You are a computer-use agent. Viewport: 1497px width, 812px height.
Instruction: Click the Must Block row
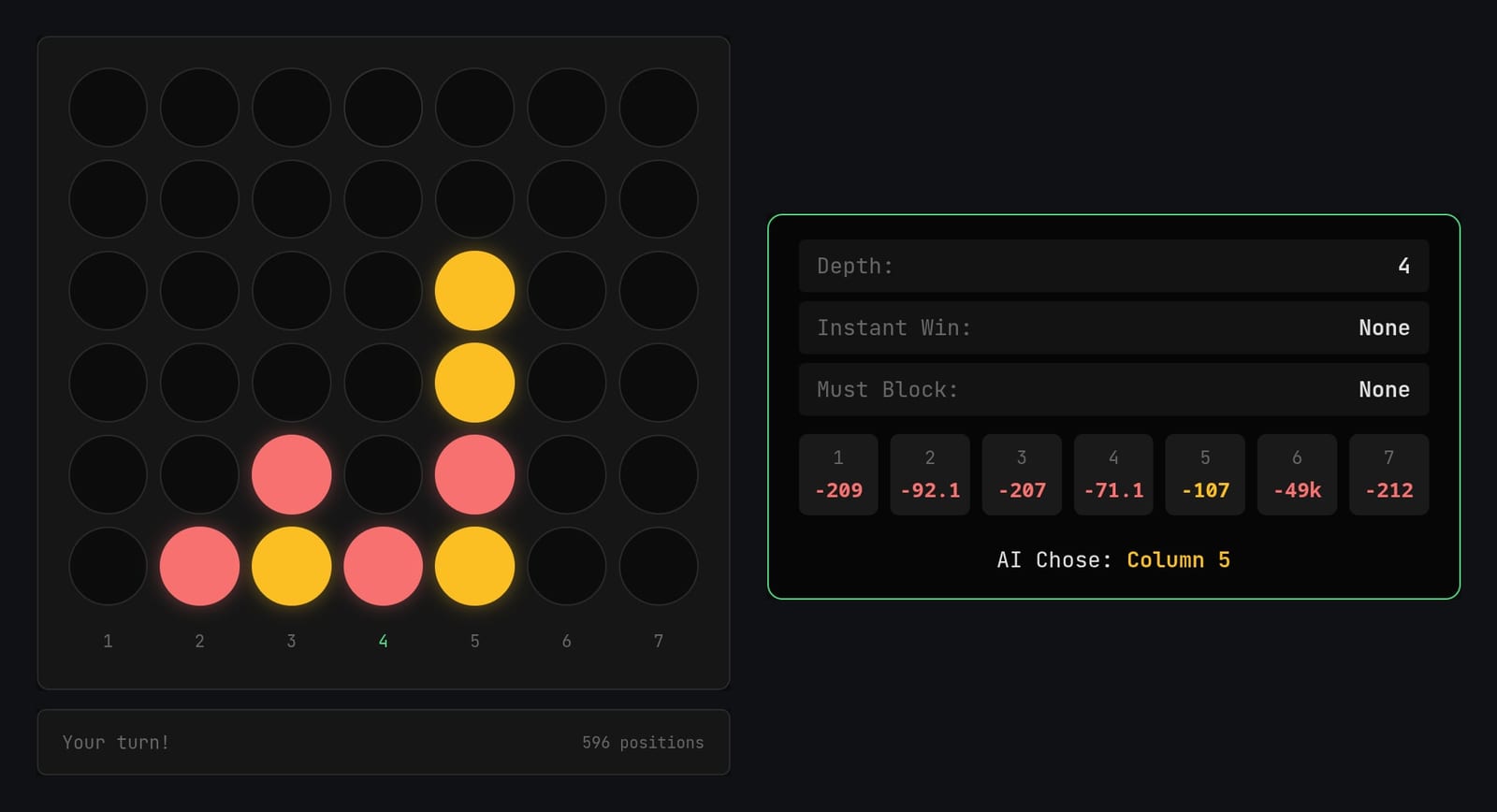1113,389
